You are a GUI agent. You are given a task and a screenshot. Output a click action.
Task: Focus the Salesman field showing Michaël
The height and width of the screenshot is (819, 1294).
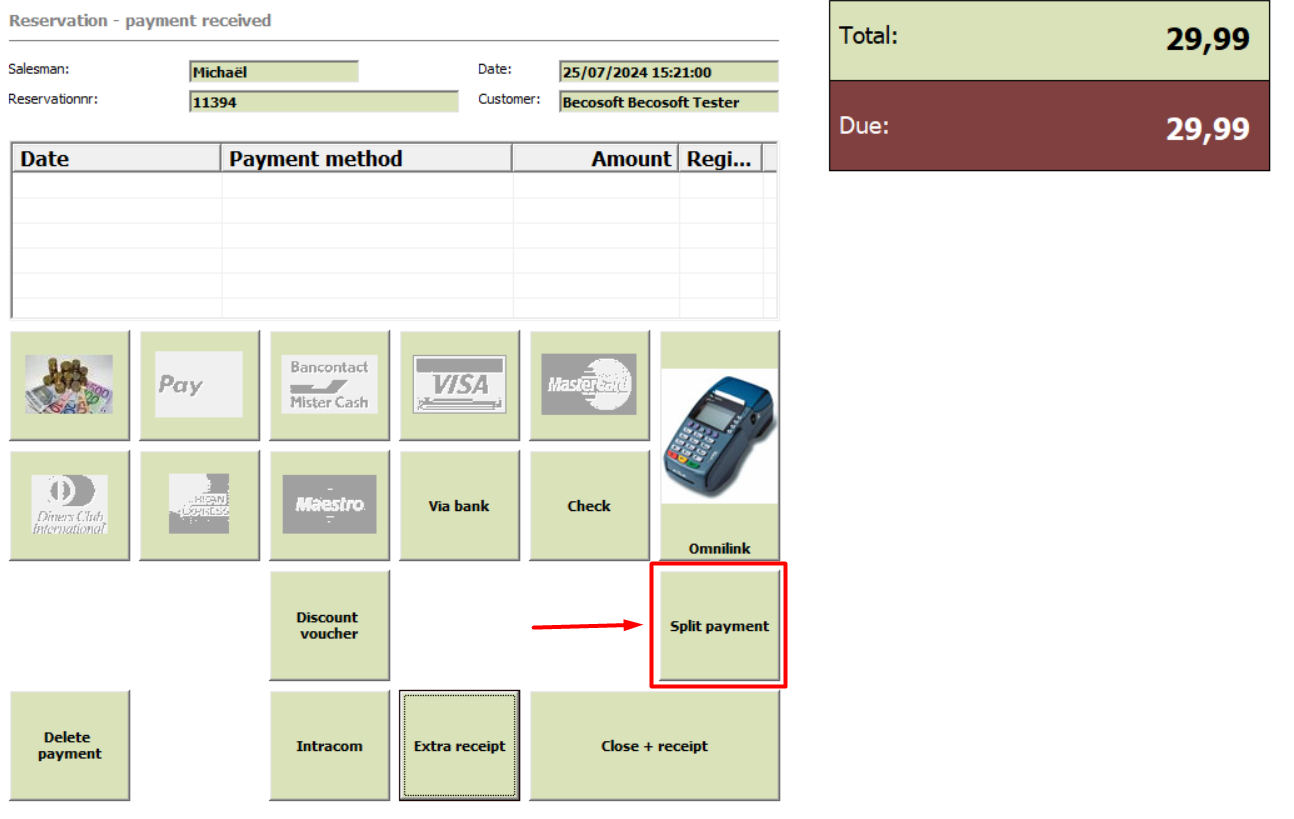point(274,72)
